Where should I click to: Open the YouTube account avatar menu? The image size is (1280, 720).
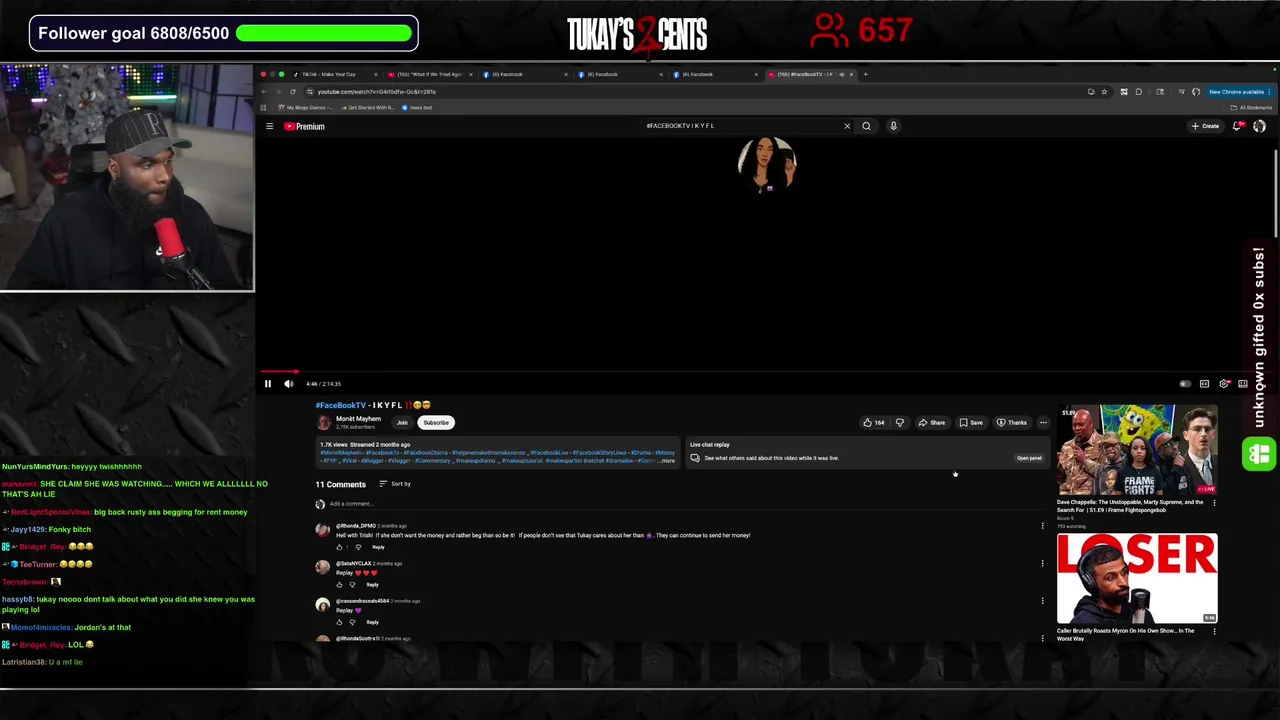[x=1259, y=126]
